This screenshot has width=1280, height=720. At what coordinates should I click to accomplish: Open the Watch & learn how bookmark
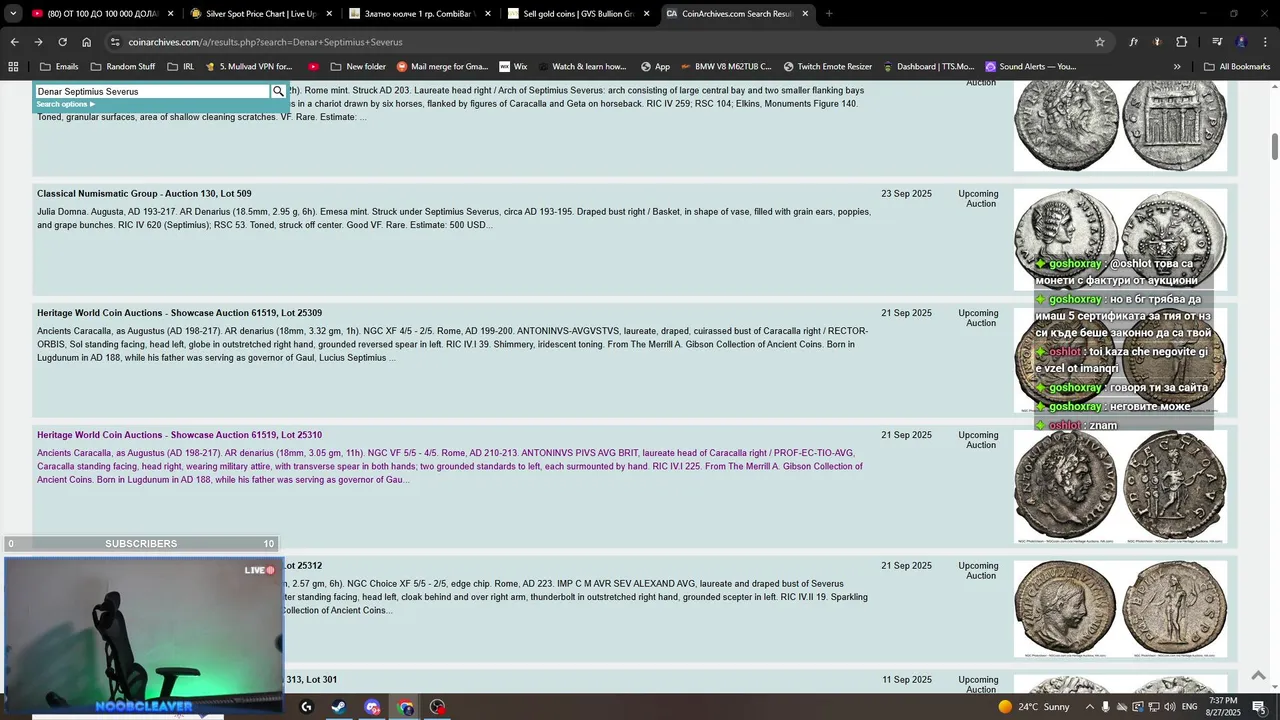pos(581,67)
